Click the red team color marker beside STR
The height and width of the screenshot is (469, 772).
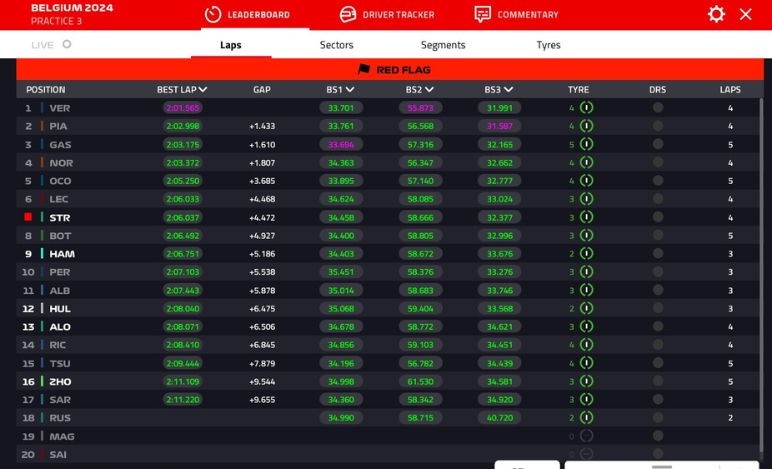click(28, 217)
